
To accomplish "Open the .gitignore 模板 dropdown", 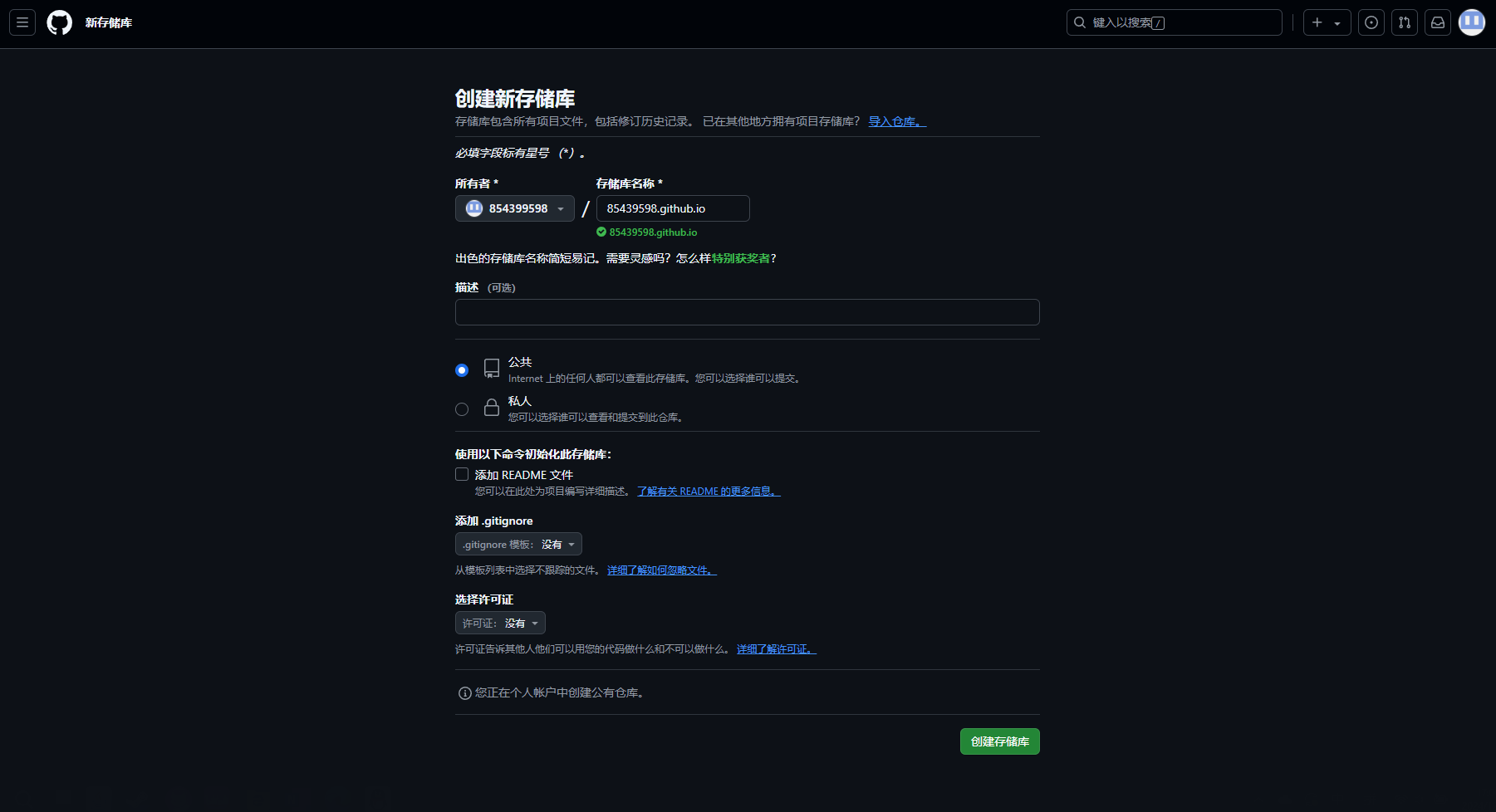I will pyautogui.click(x=518, y=545).
